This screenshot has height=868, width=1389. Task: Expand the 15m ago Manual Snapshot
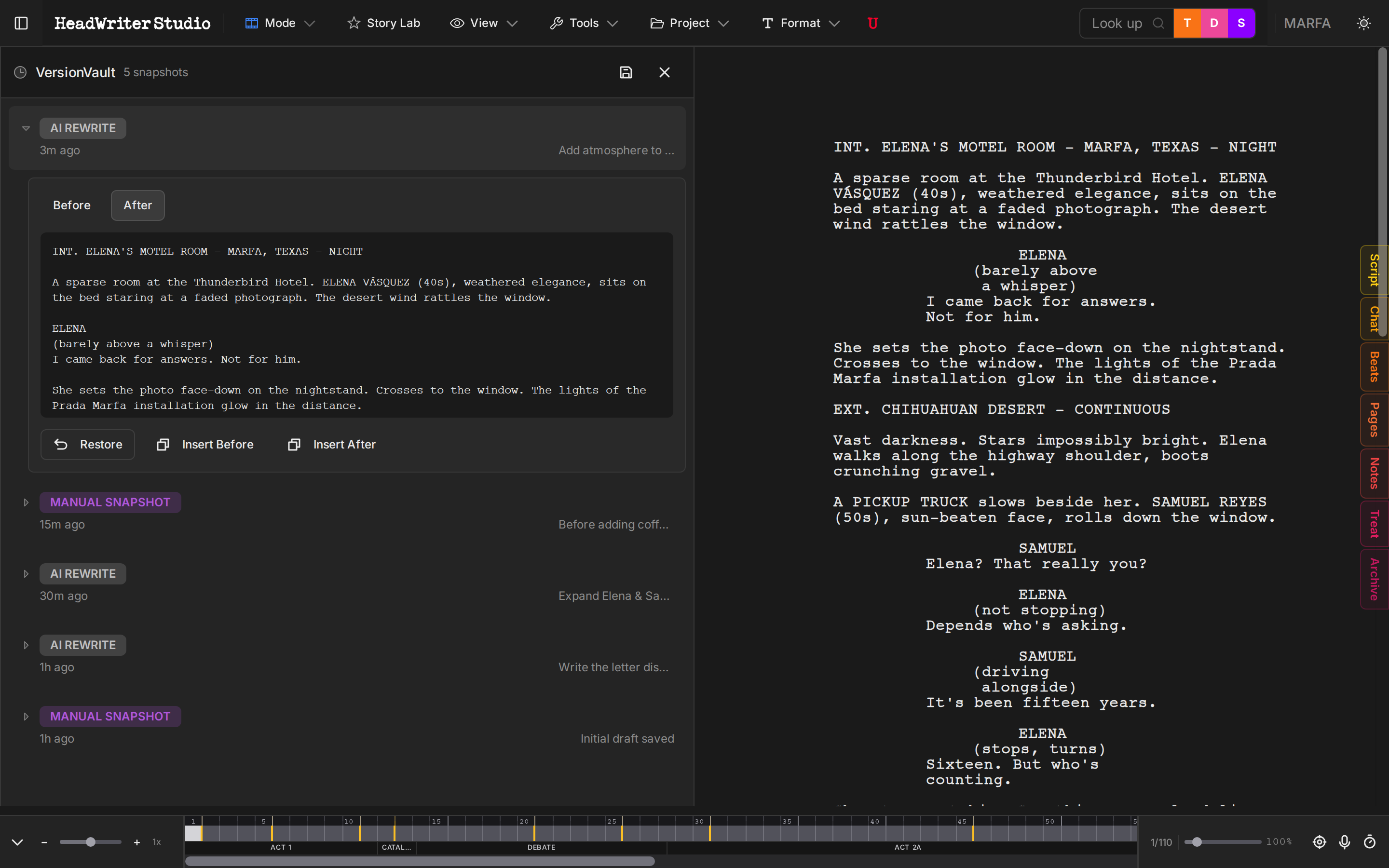[x=26, y=502]
